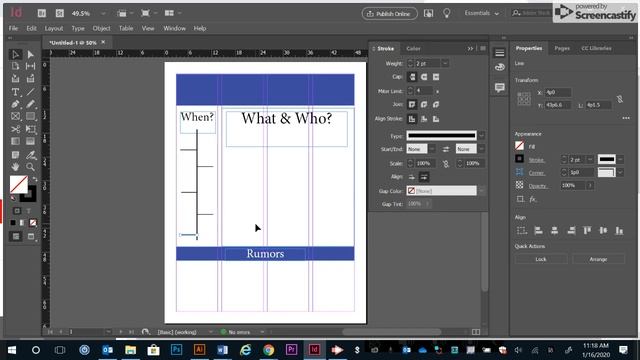640x360 pixels.
Task: Switch to the Pages tab
Action: coord(562,48)
